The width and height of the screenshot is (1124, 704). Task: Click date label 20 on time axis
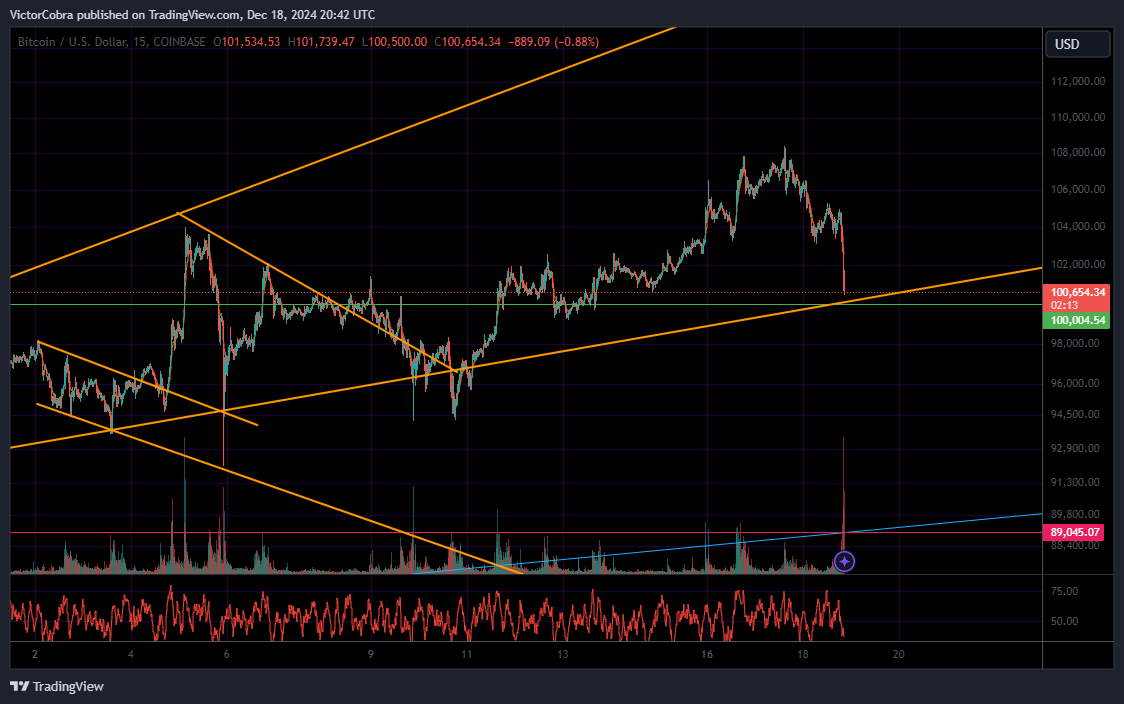tap(899, 654)
